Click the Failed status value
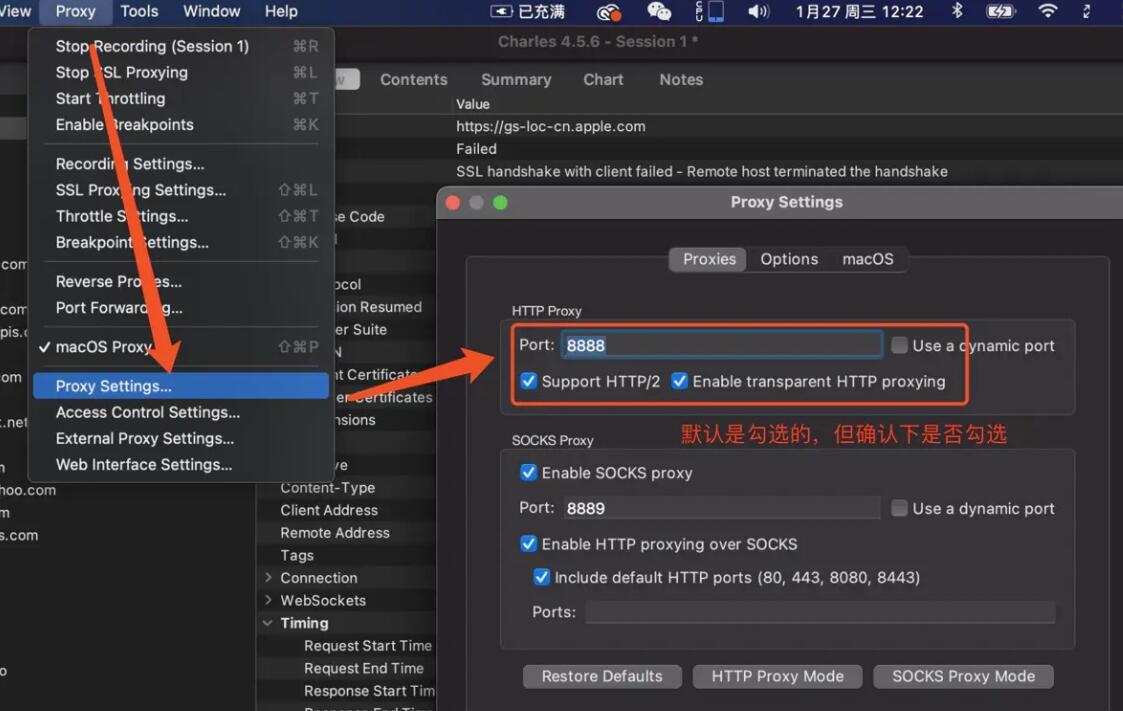The height and width of the screenshot is (711, 1123). pos(476,149)
